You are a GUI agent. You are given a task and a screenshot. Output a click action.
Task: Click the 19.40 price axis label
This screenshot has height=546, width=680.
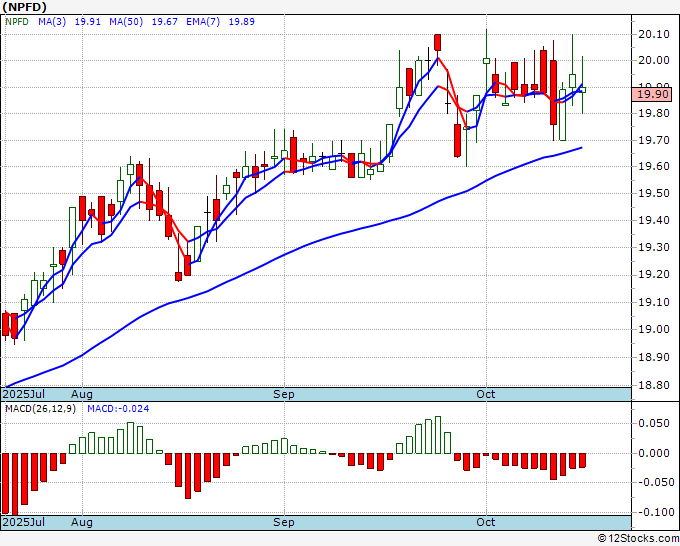[x=654, y=220]
